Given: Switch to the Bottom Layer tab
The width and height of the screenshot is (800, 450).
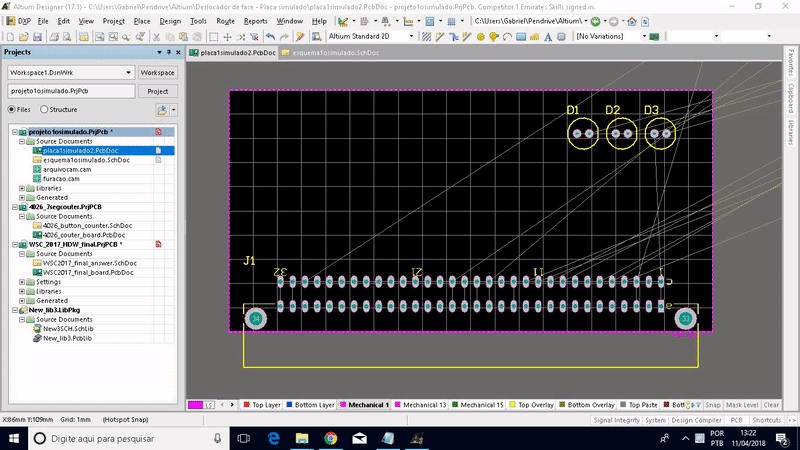Looking at the screenshot, I should tap(310, 405).
